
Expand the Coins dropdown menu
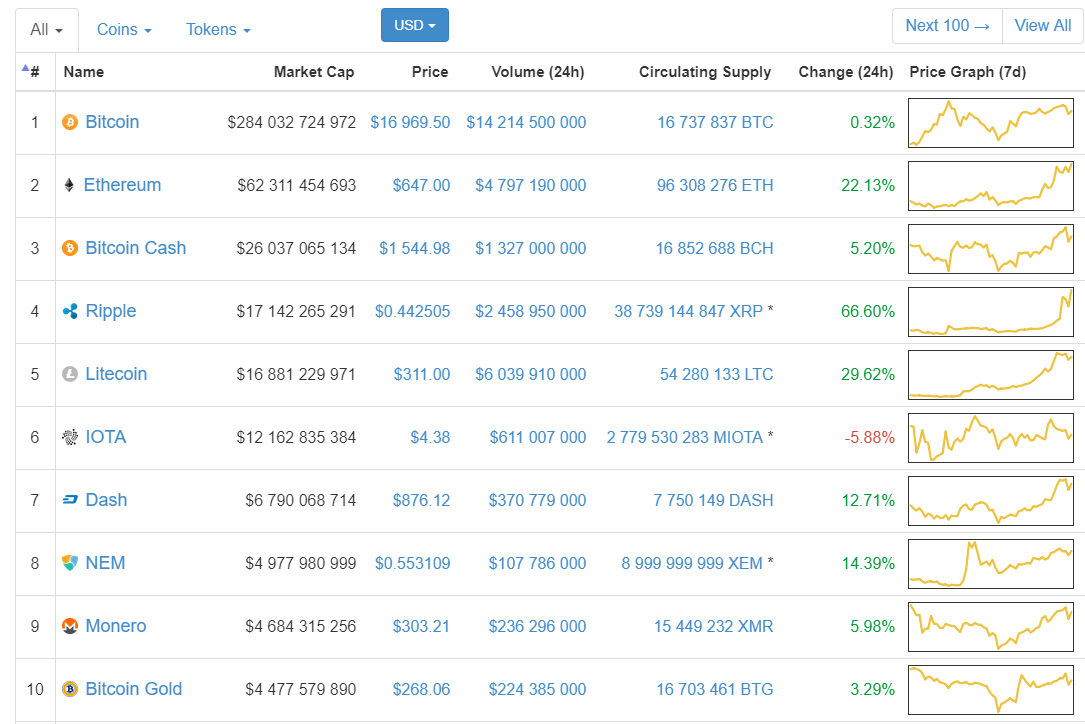point(124,30)
